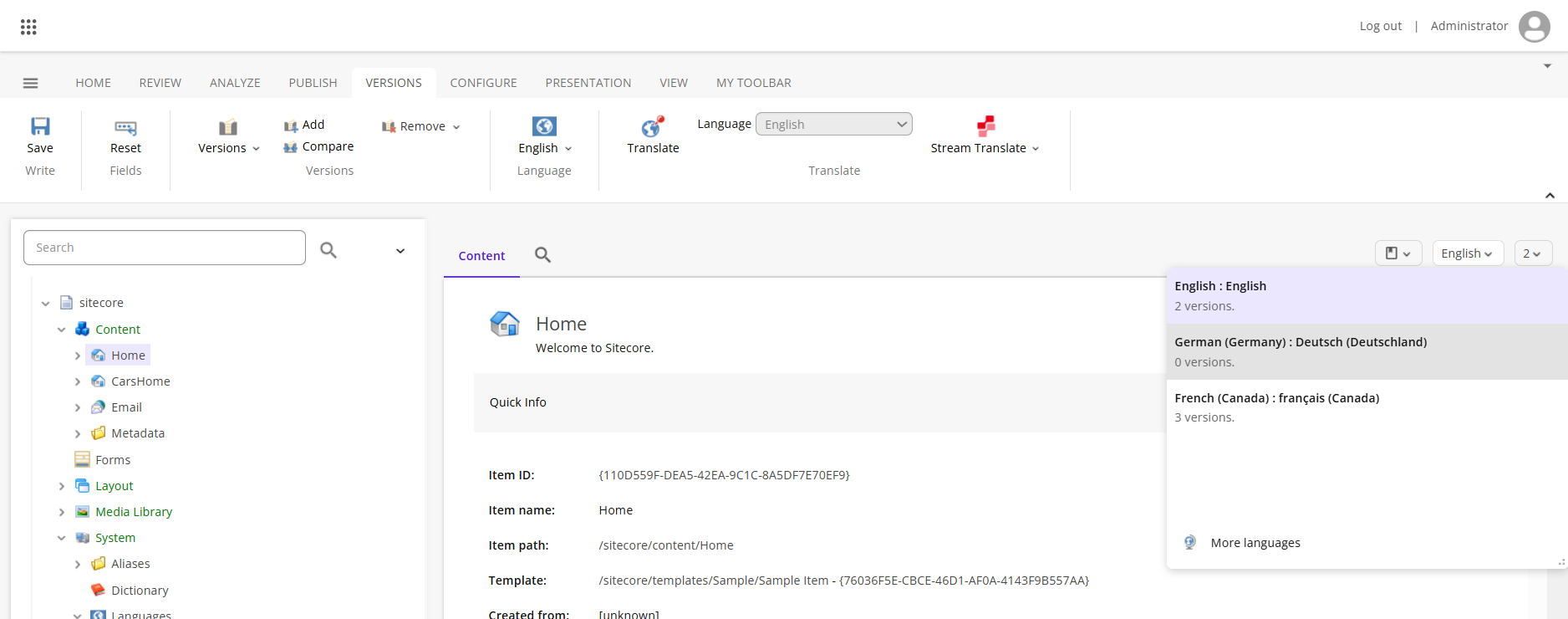Select French (Canada) language option
This screenshot has height=619, width=1568.
point(1367,407)
